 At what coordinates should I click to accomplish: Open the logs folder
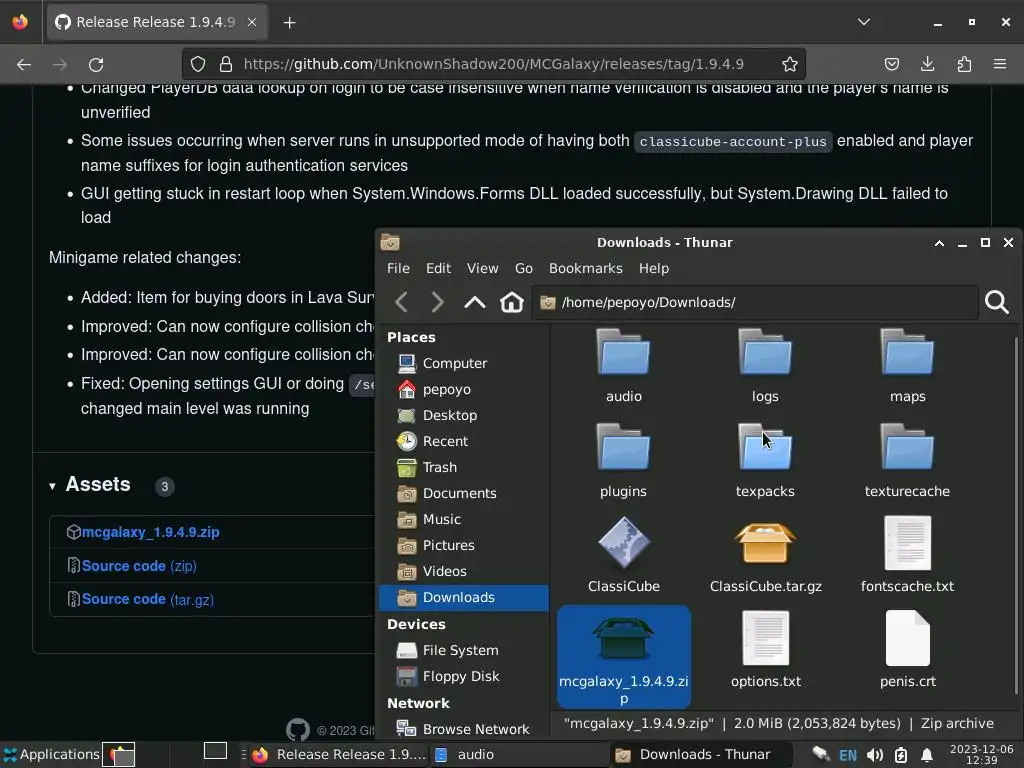[x=765, y=366]
